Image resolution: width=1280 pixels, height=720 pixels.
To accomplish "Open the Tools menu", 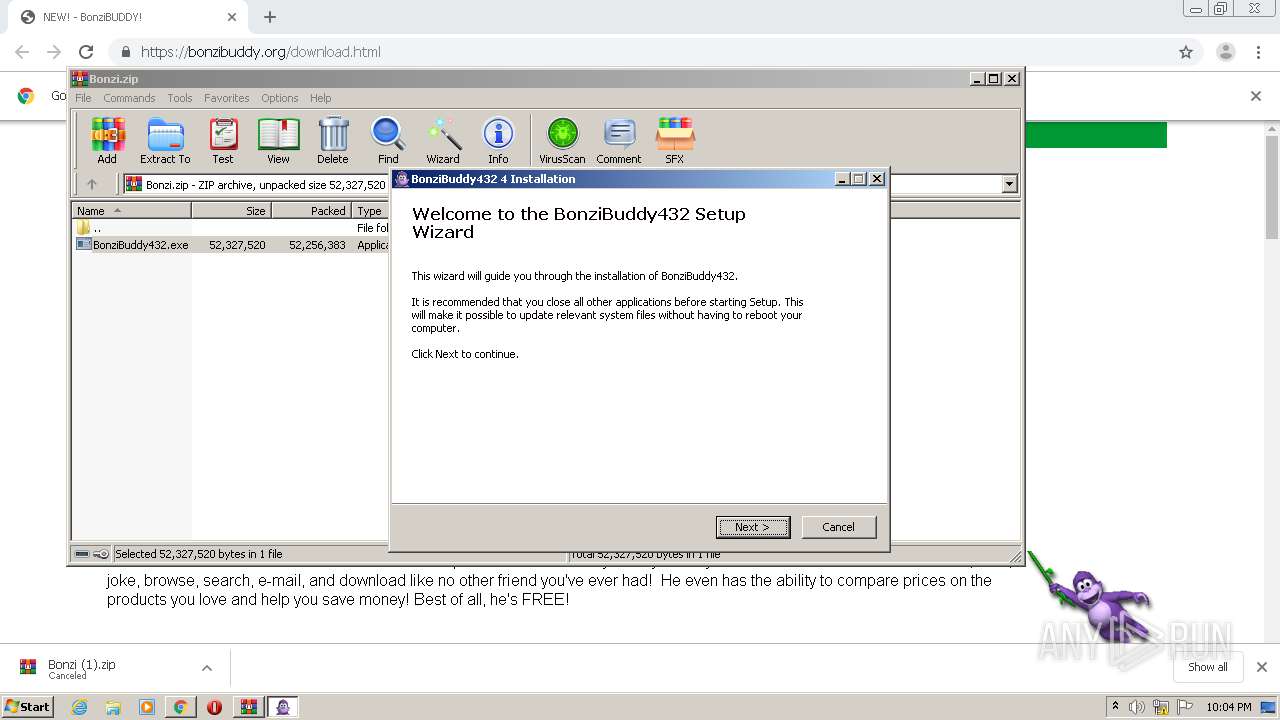I will tap(180, 98).
